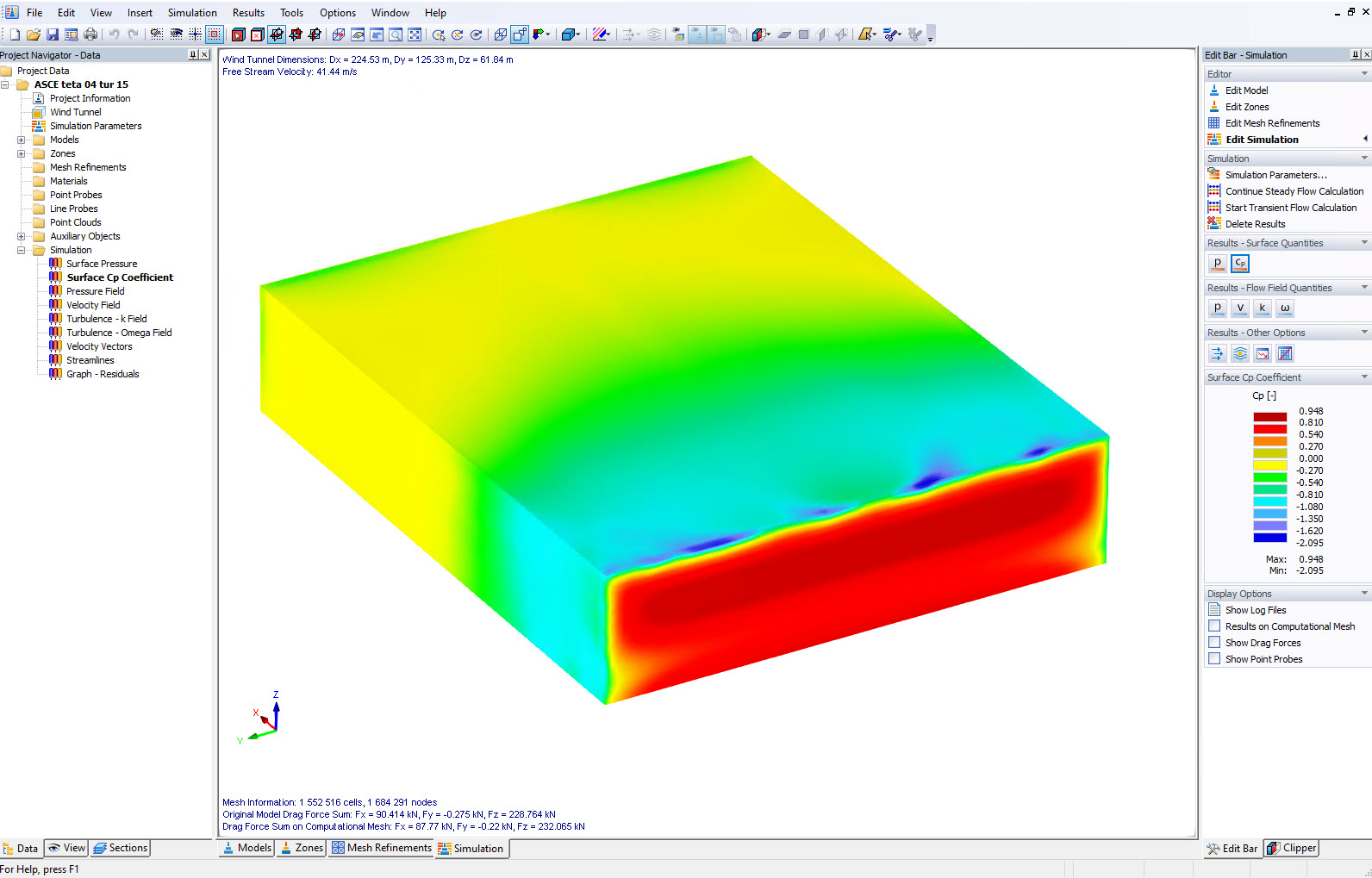Click the color legend cube toolbar icon
The width and height of the screenshot is (1372, 878).
(x=759, y=34)
